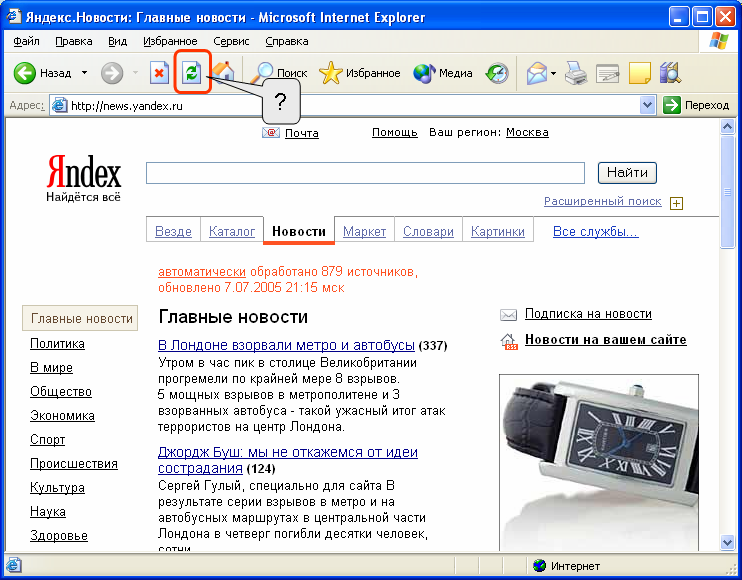Click the yellow note Discuss icon
The image size is (742, 580).
(639, 73)
